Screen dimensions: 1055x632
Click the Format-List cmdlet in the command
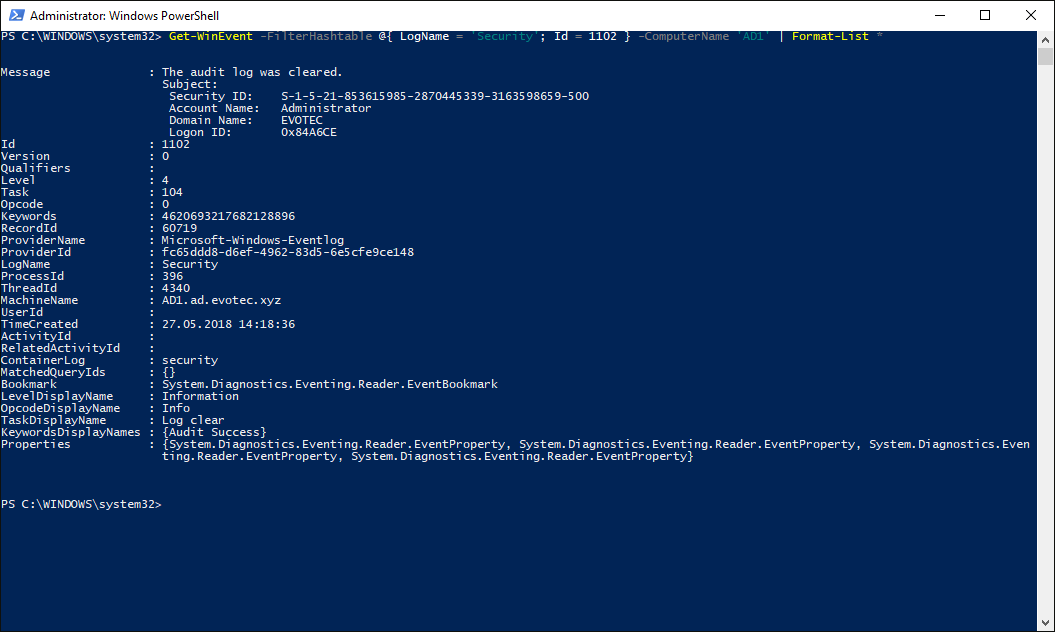(830, 36)
